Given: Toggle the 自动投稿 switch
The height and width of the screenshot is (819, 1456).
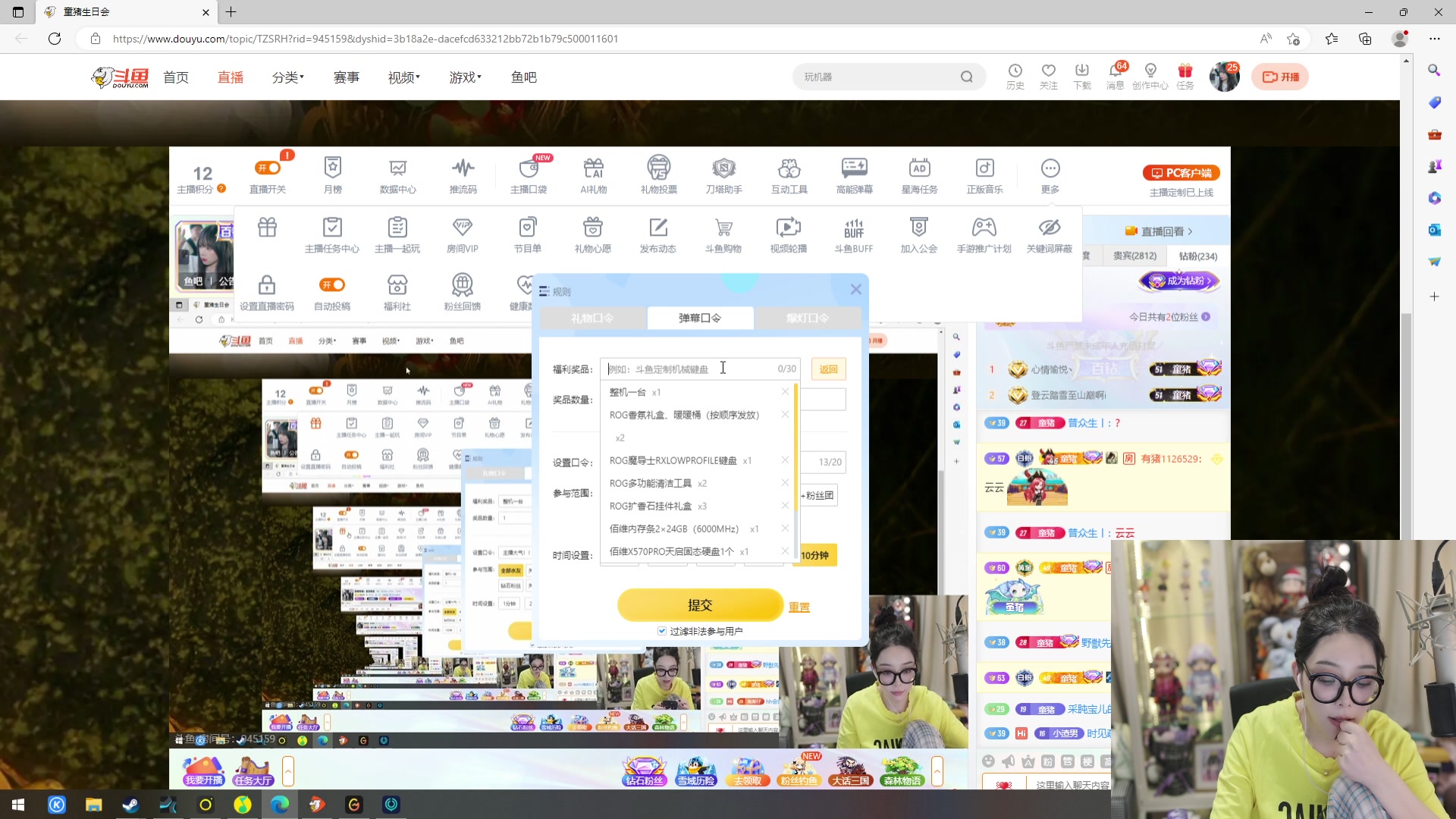Looking at the screenshot, I should [332, 284].
